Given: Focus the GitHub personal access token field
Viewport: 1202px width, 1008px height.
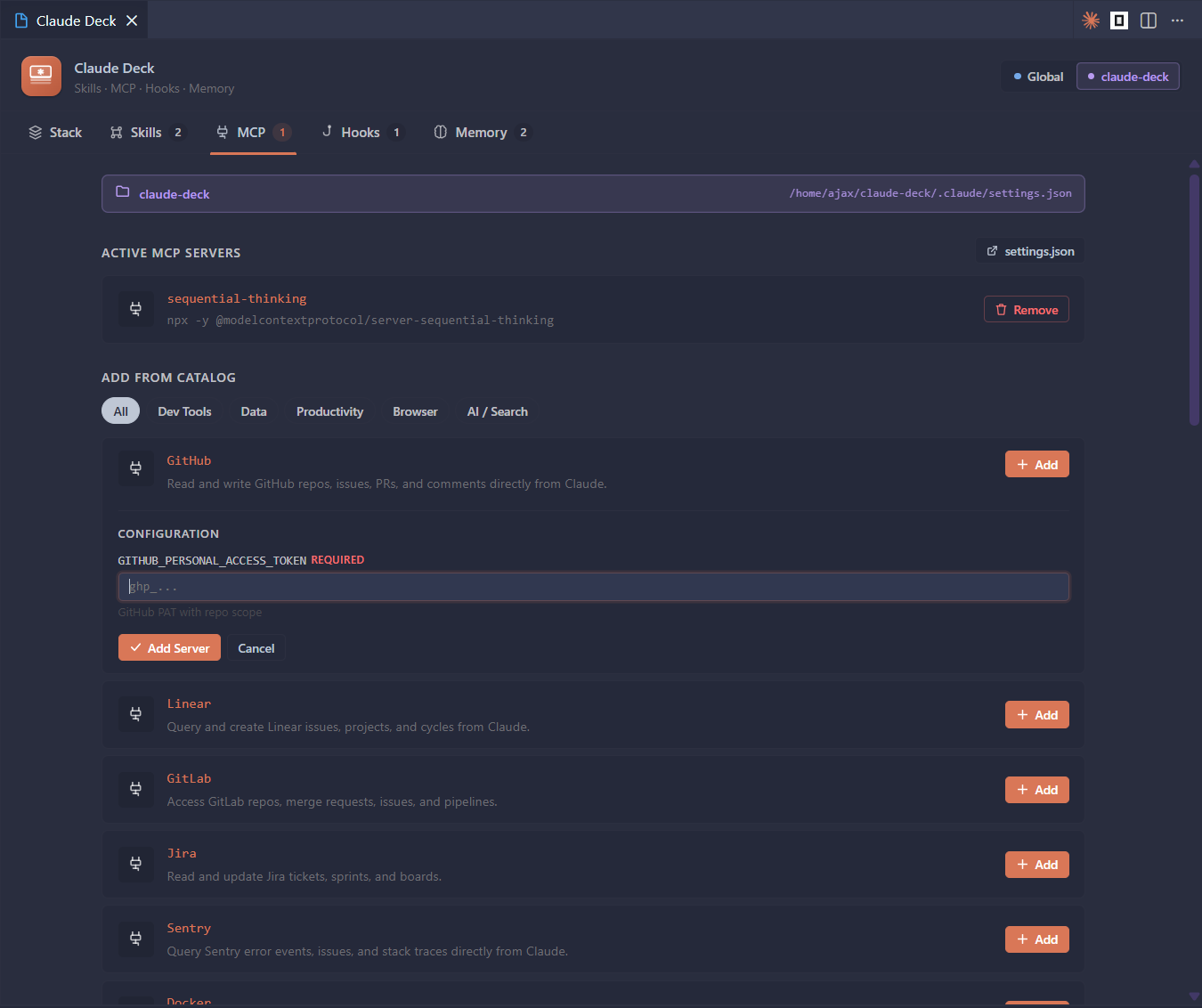Looking at the screenshot, I should [594, 587].
